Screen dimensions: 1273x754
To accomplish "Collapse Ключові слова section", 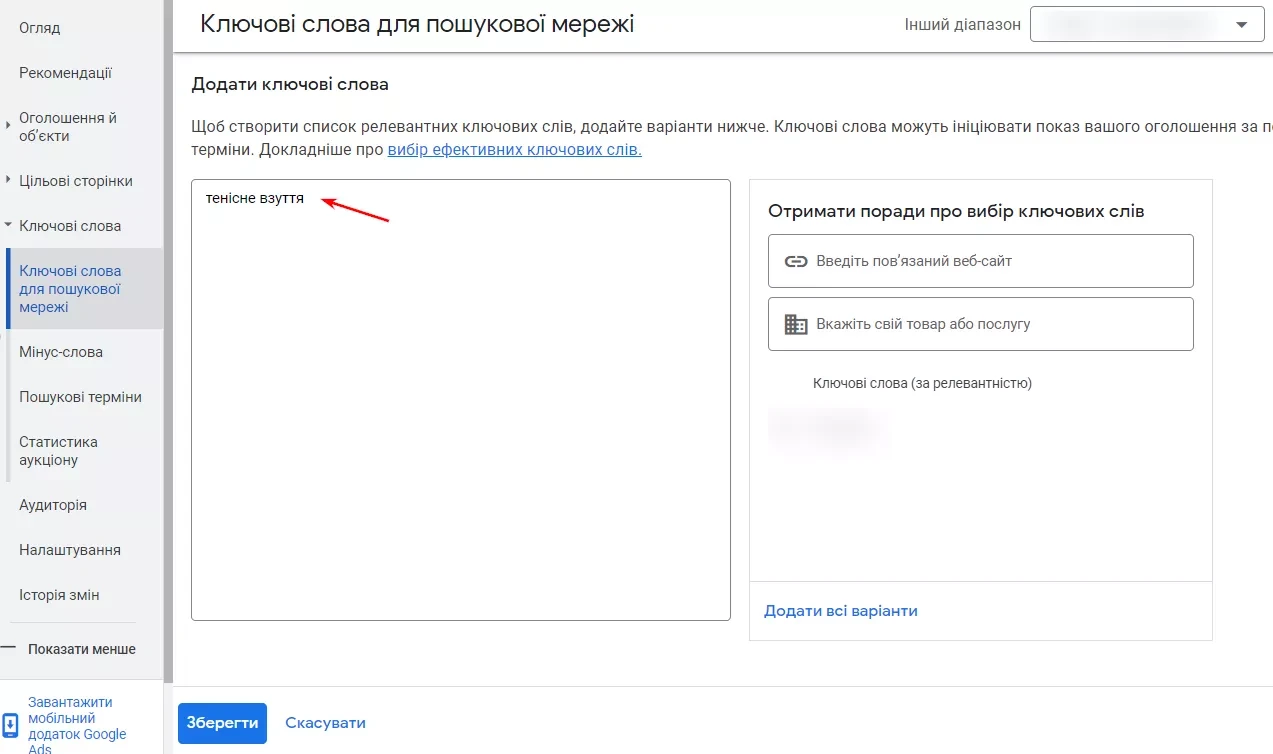I will pos(8,226).
